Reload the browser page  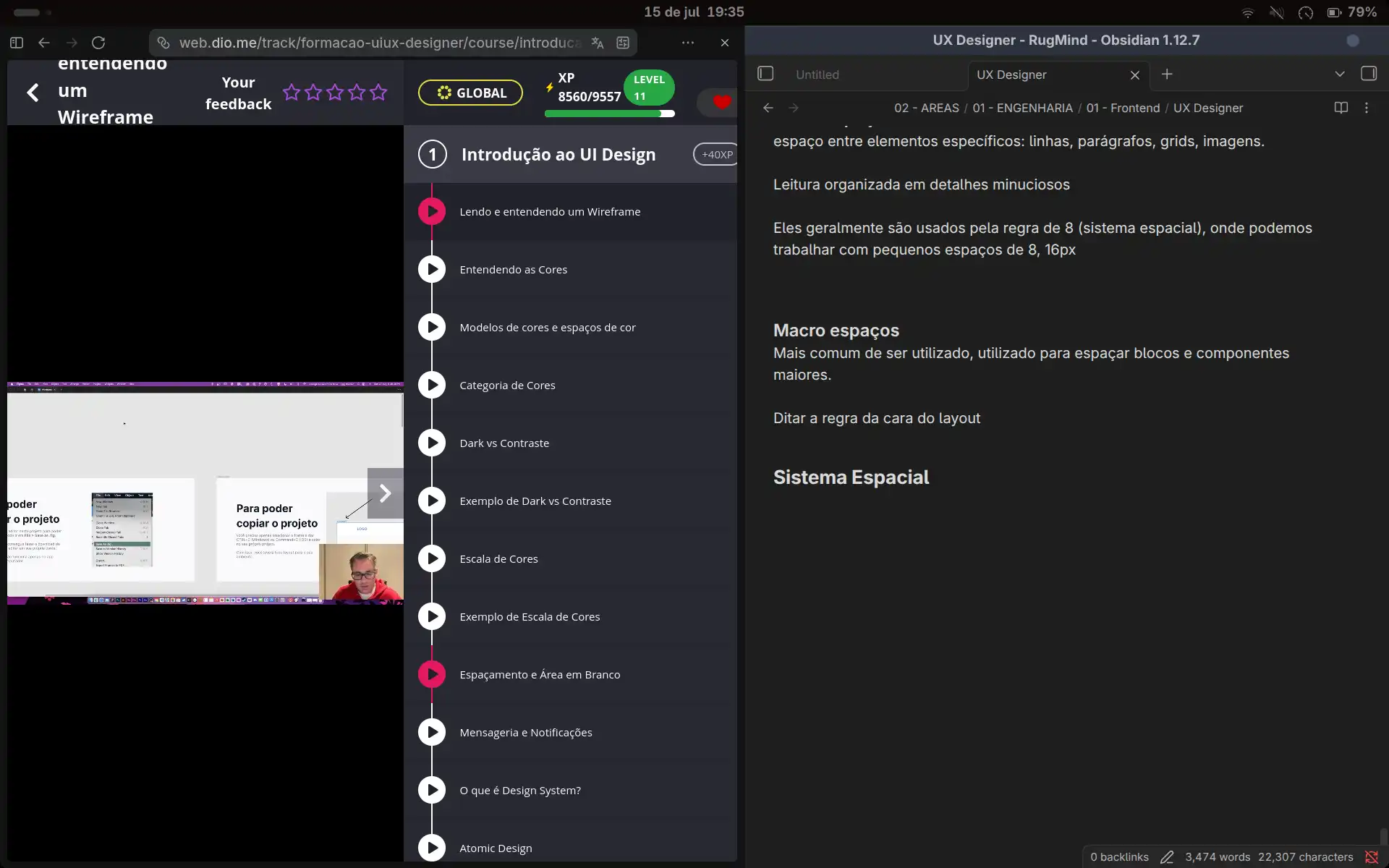(x=99, y=43)
